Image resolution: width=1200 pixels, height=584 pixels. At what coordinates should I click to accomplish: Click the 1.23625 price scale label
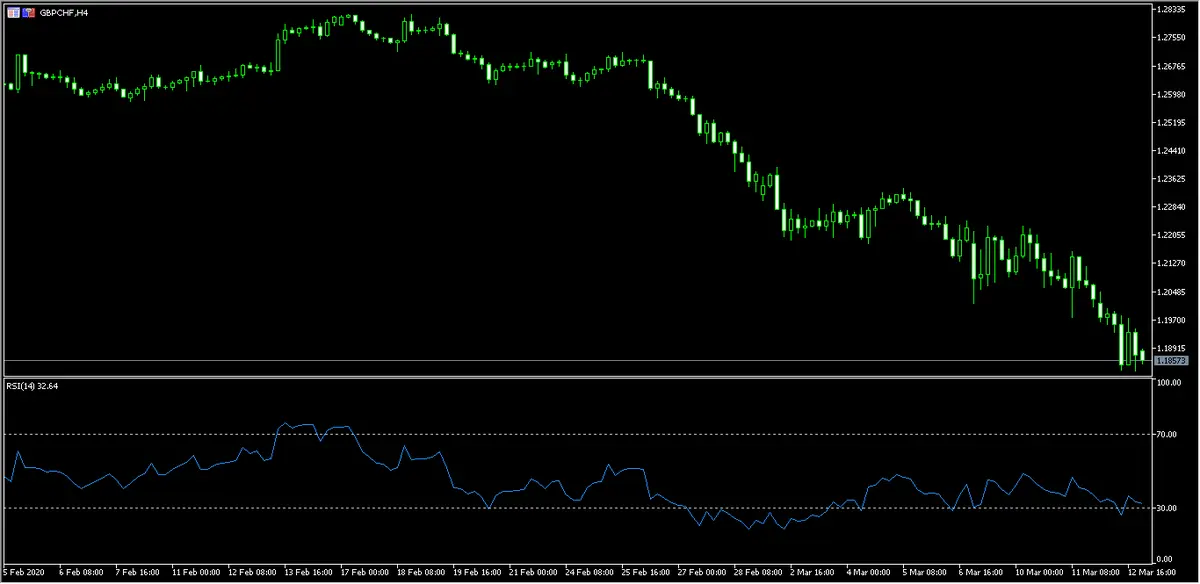pos(1170,179)
